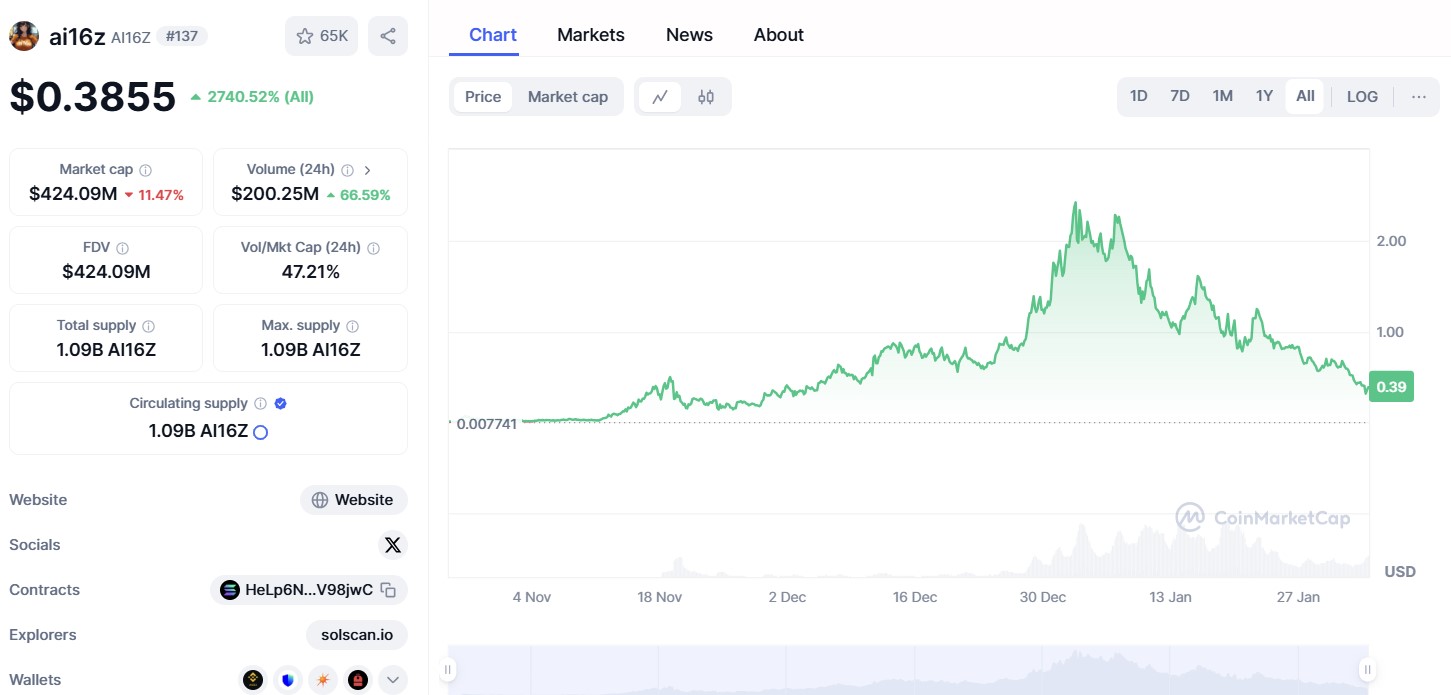Select the 7D time range
Viewport: 1451px width, 695px height.
[x=1180, y=97]
